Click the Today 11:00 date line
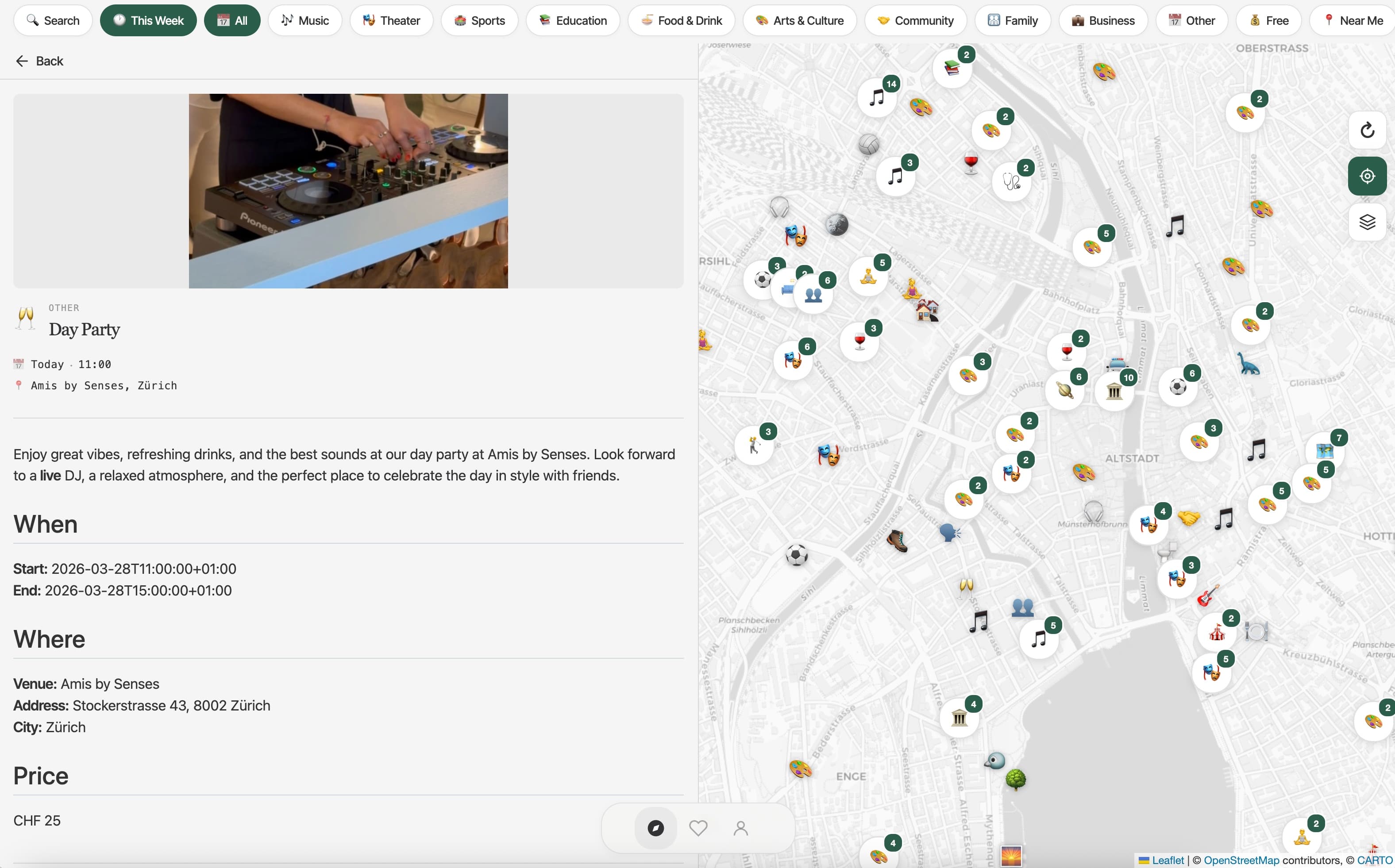 [71, 365]
